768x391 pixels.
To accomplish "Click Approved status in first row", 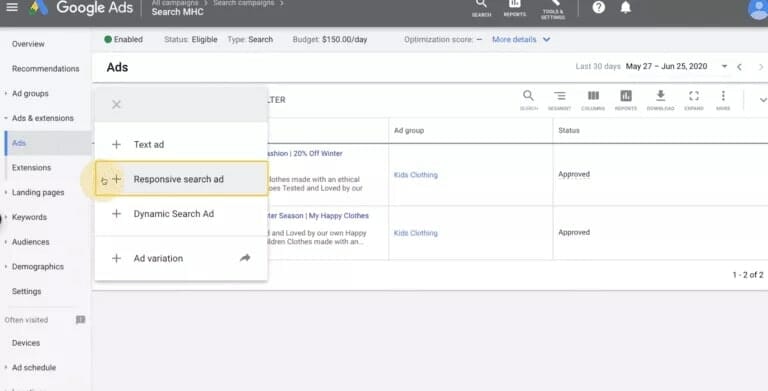I will [574, 174].
